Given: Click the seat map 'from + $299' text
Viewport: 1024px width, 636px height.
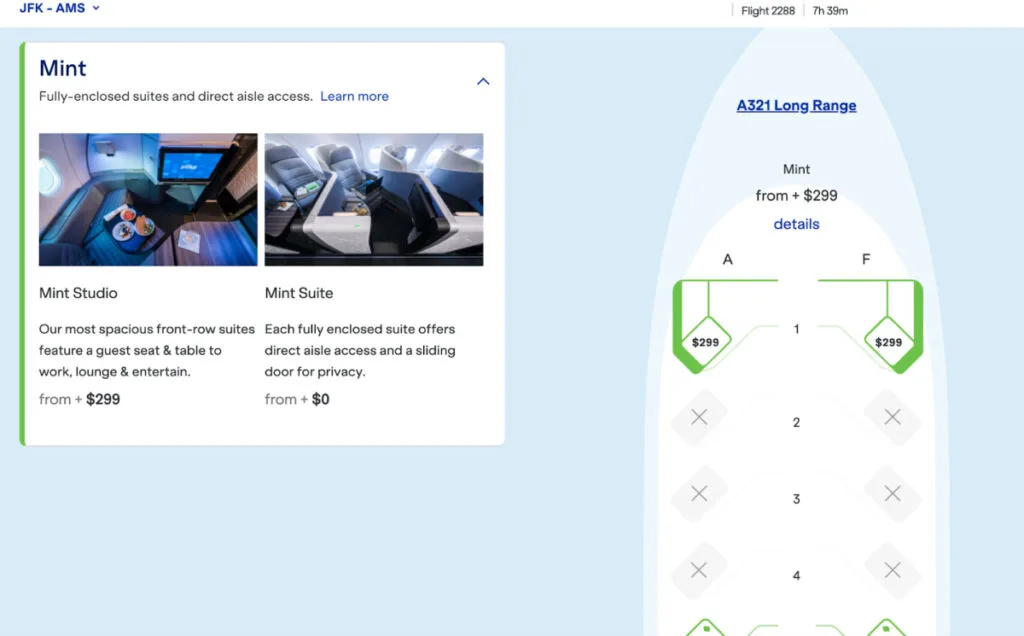Looking at the screenshot, I should pyautogui.click(x=796, y=196).
